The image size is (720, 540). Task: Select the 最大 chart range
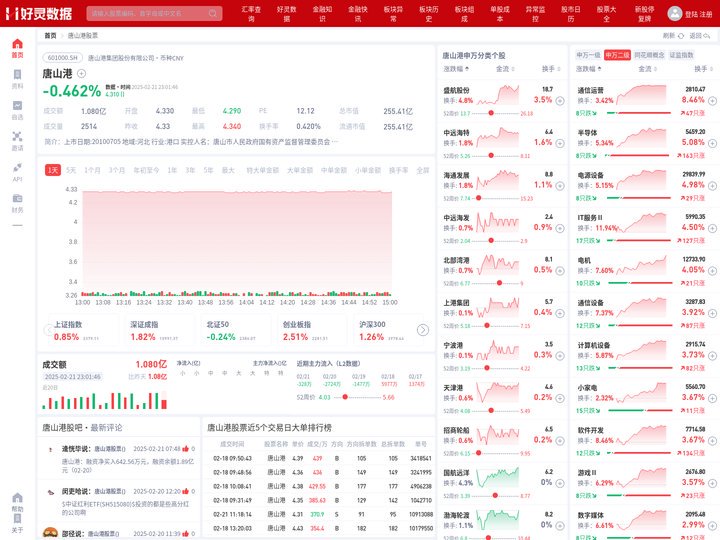pos(228,170)
